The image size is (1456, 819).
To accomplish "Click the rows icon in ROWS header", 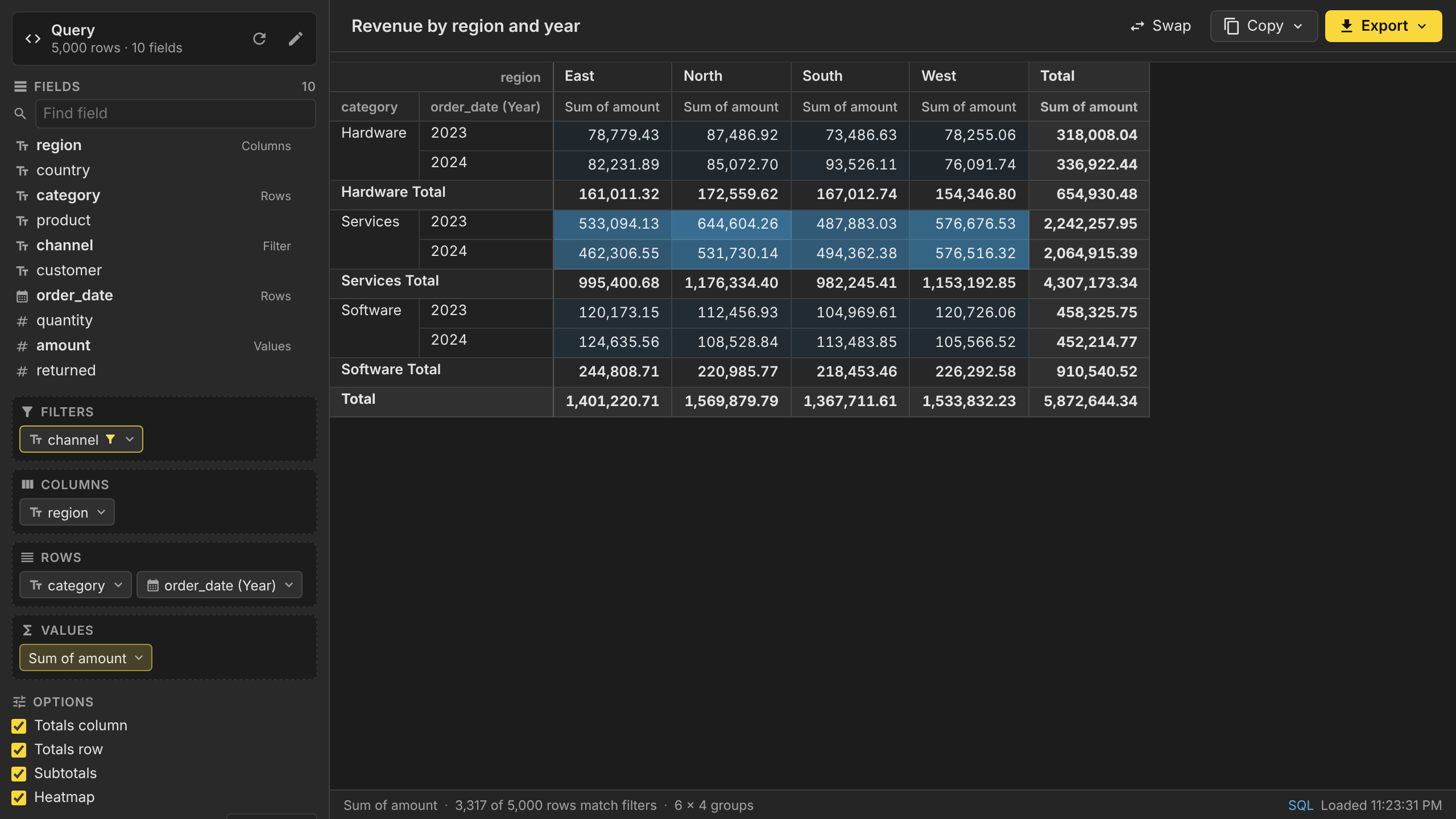I will 27,557.
